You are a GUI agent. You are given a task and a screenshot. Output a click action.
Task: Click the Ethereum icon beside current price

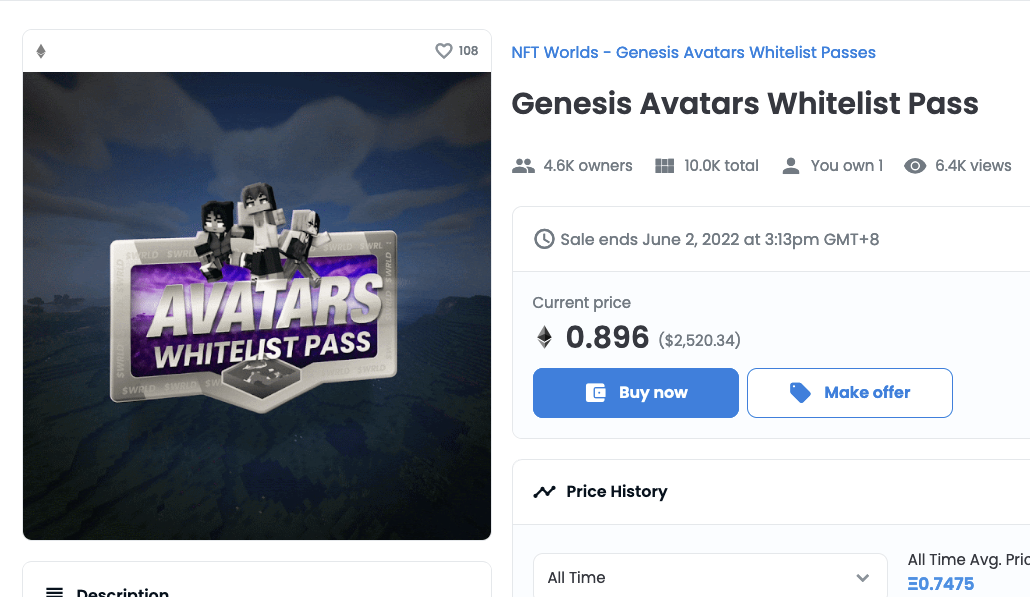pos(544,337)
